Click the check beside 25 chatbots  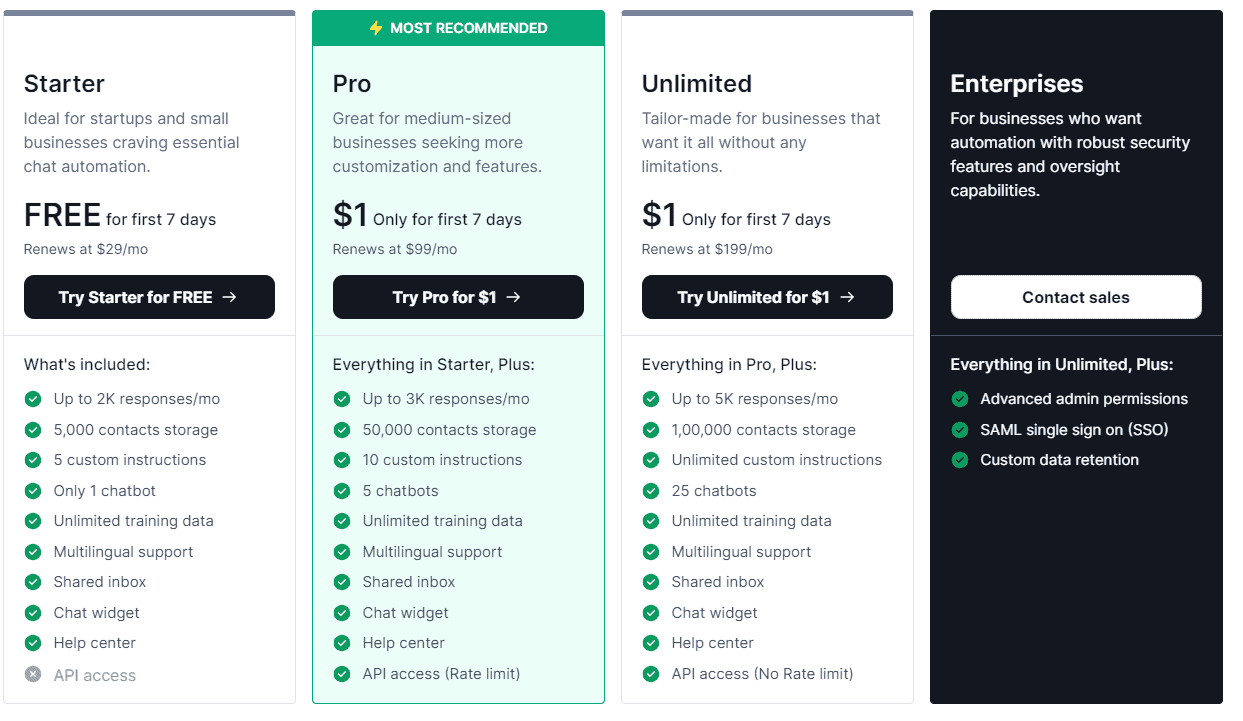[x=651, y=490]
